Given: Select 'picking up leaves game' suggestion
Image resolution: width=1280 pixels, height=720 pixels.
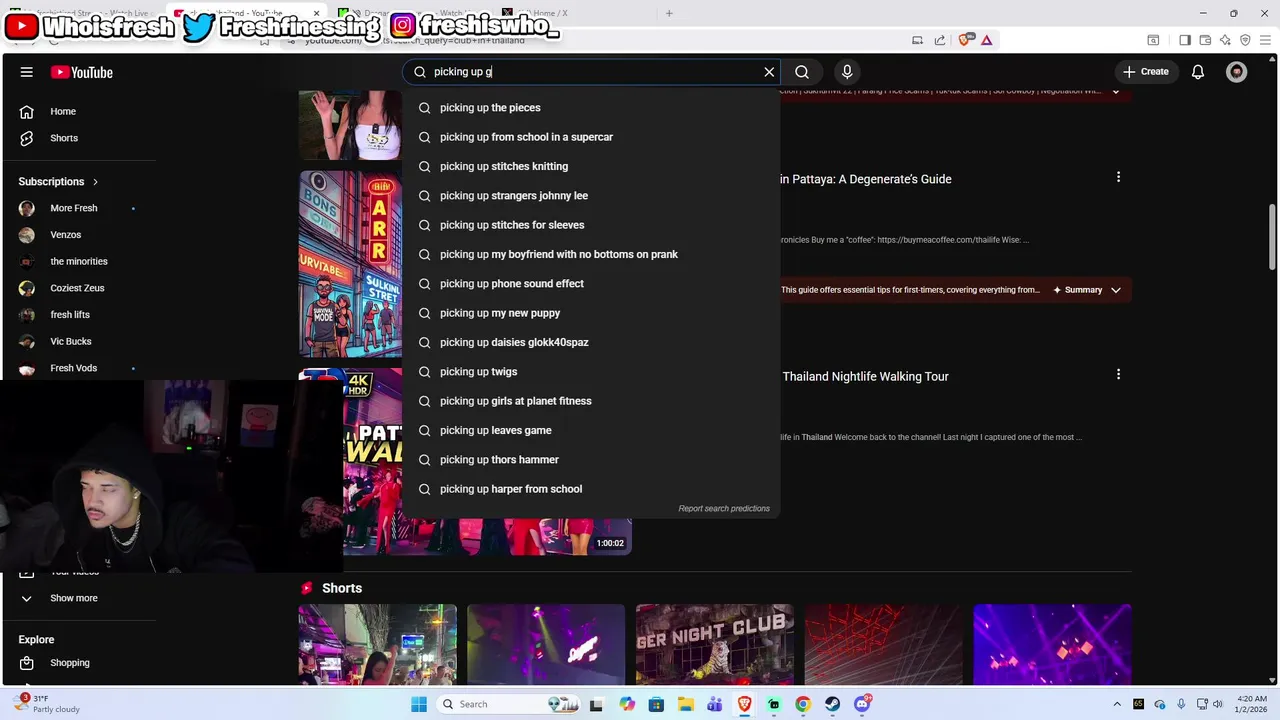Looking at the screenshot, I should coord(591,430).
